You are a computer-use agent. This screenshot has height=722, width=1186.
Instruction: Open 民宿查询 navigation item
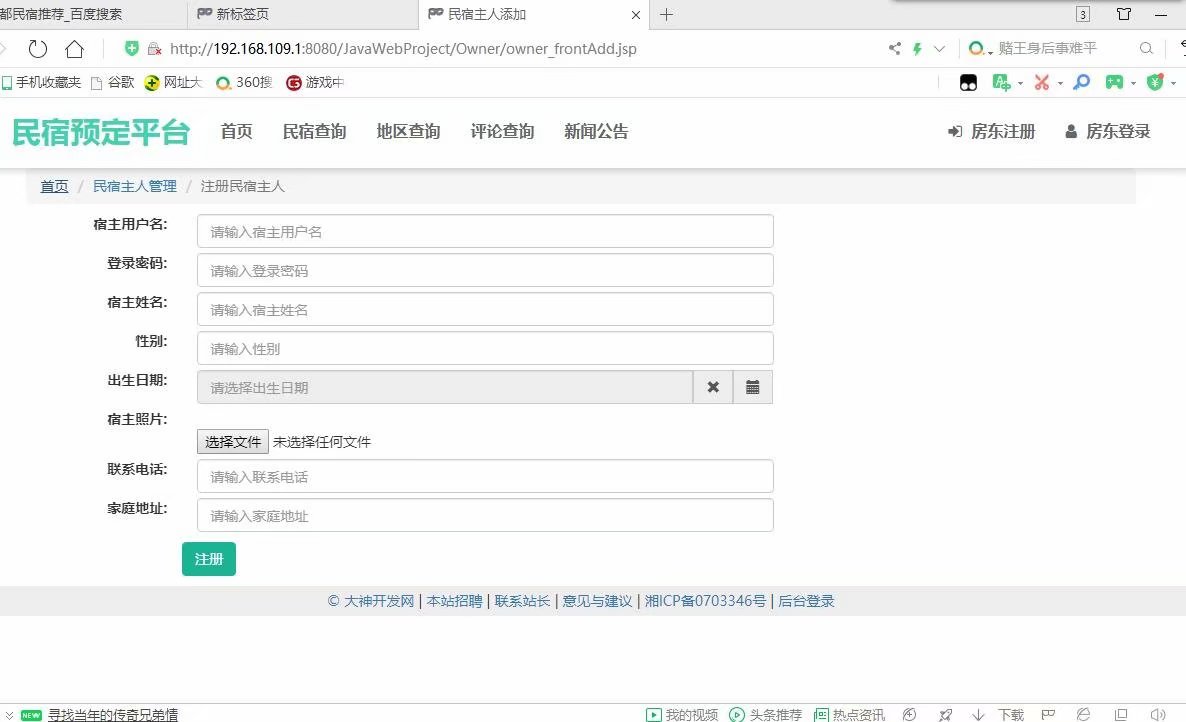(x=314, y=132)
